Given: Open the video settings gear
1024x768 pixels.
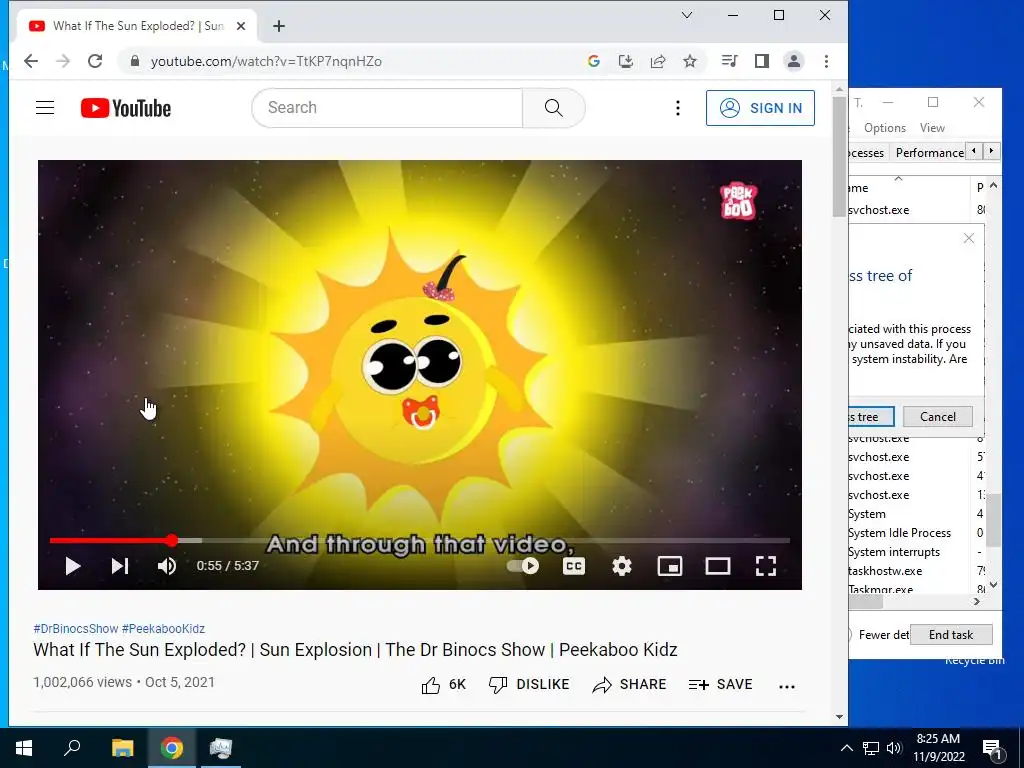Looking at the screenshot, I should [622, 566].
